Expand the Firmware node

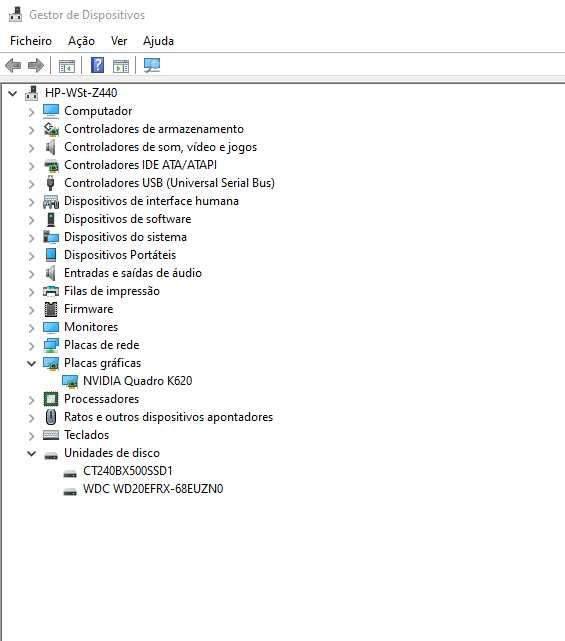[x=31, y=309]
